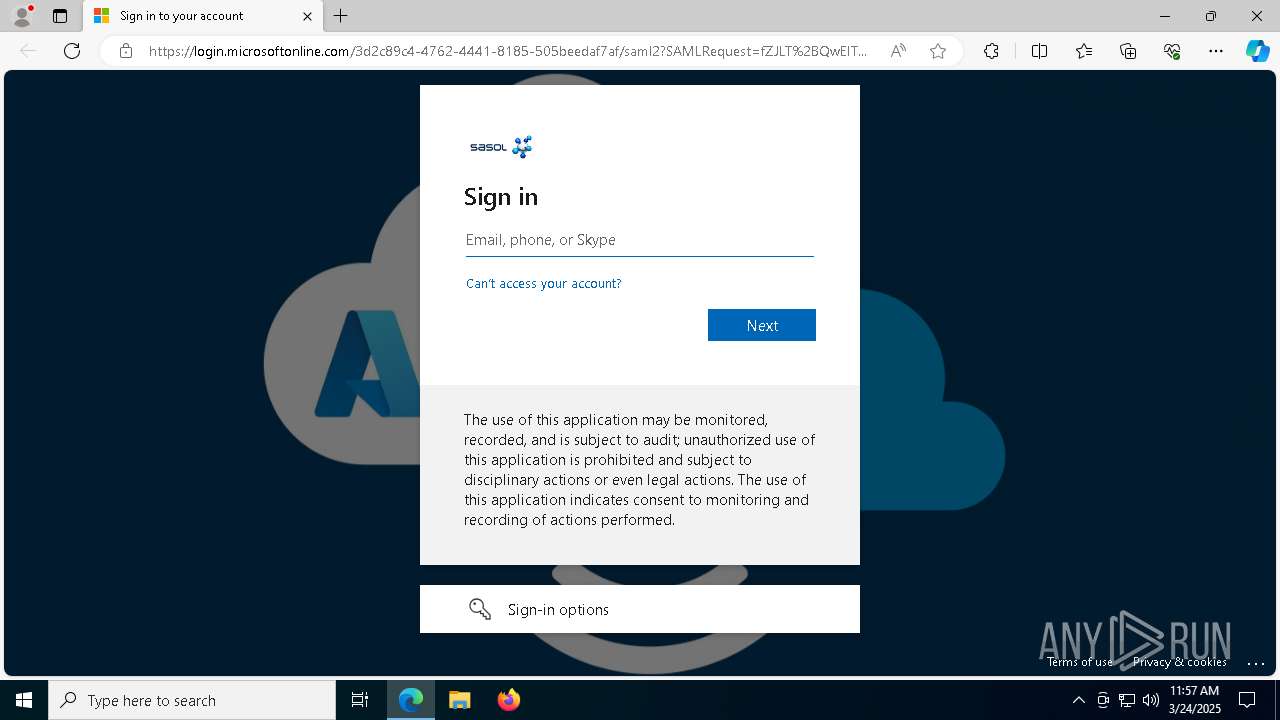Minimize the Edge browser window
Screen dimensions: 1280x720
pyautogui.click(x=1165, y=16)
